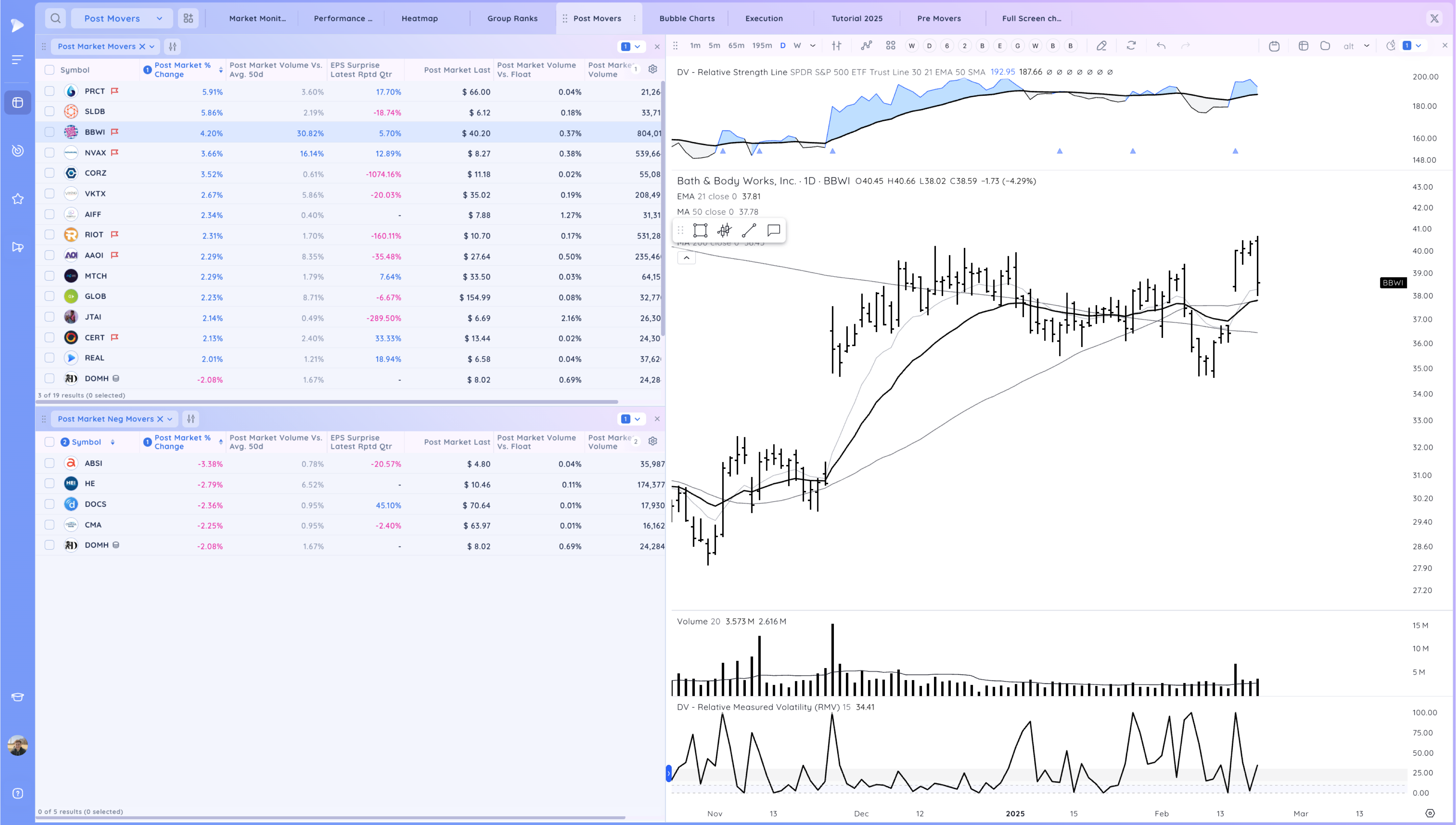This screenshot has width=1456, height=825.
Task: Select the rectangle drawing tool on the chart
Action: click(700, 230)
